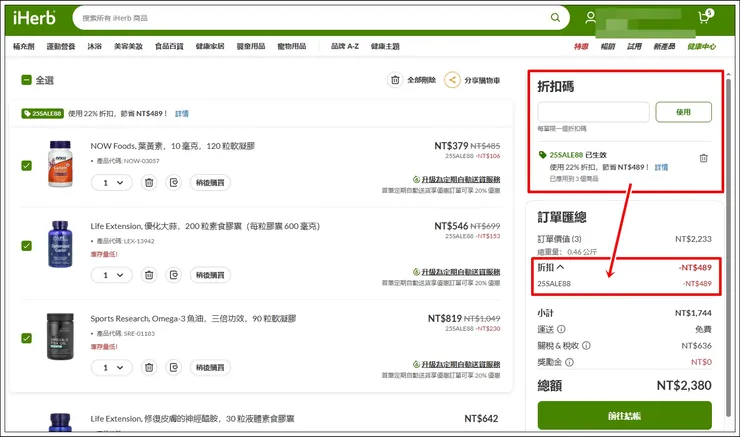Open the 試用 trial link
740x437 pixels.
(x=634, y=46)
